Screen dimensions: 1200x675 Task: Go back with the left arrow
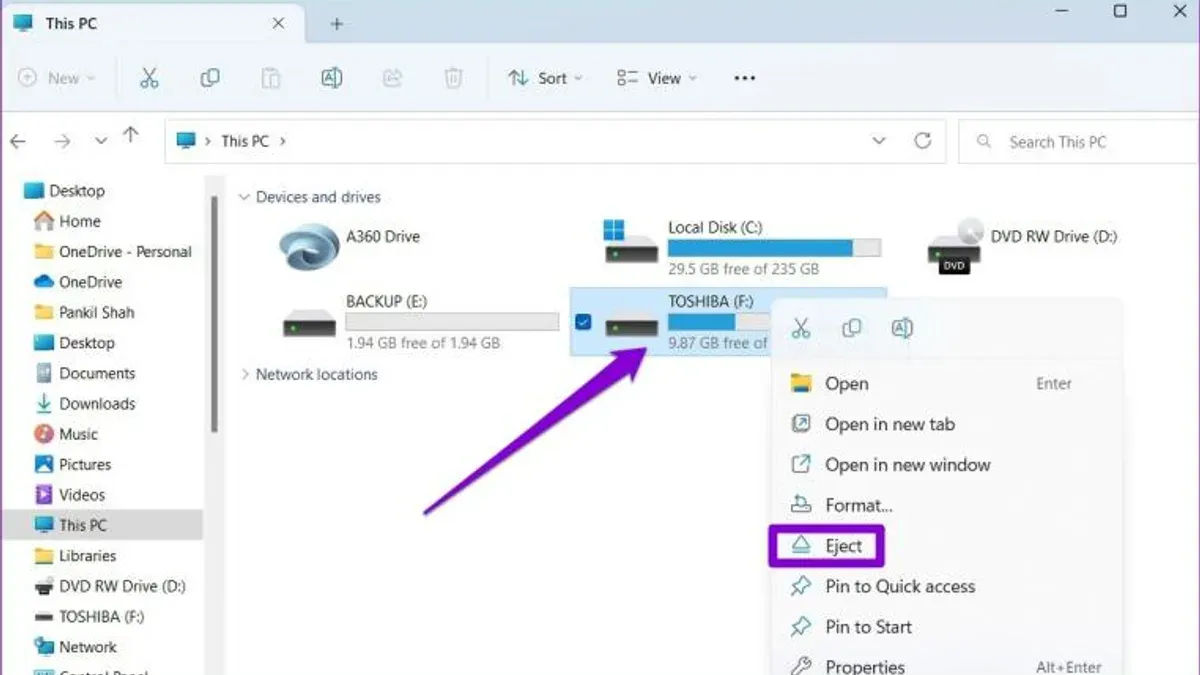coord(18,141)
